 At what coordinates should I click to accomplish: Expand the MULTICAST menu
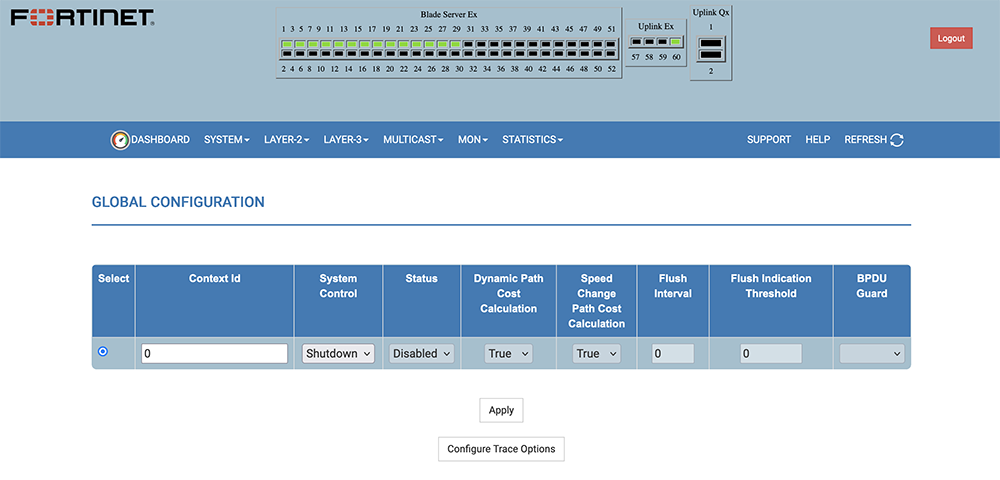click(413, 140)
